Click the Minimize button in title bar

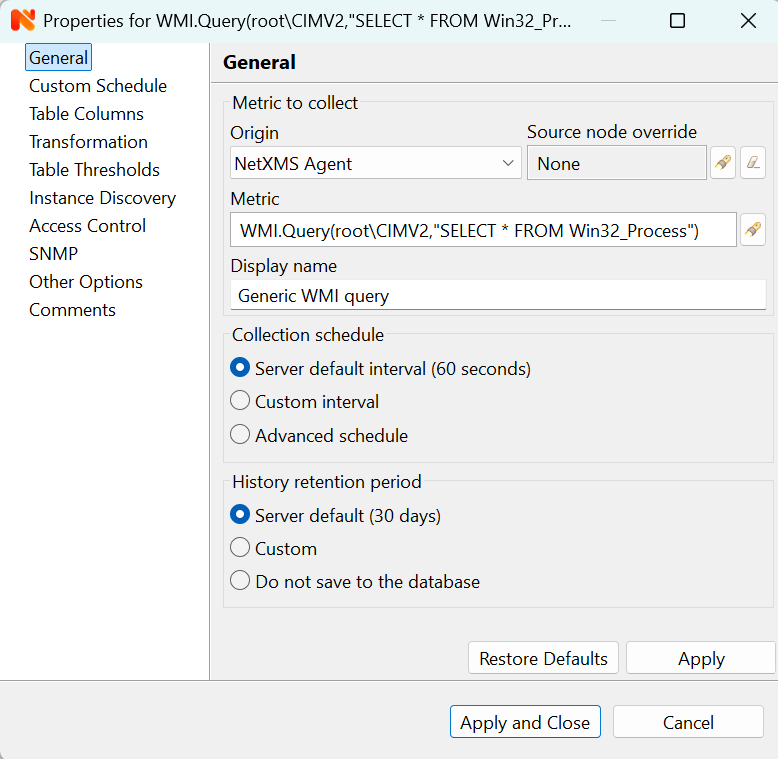[608, 21]
